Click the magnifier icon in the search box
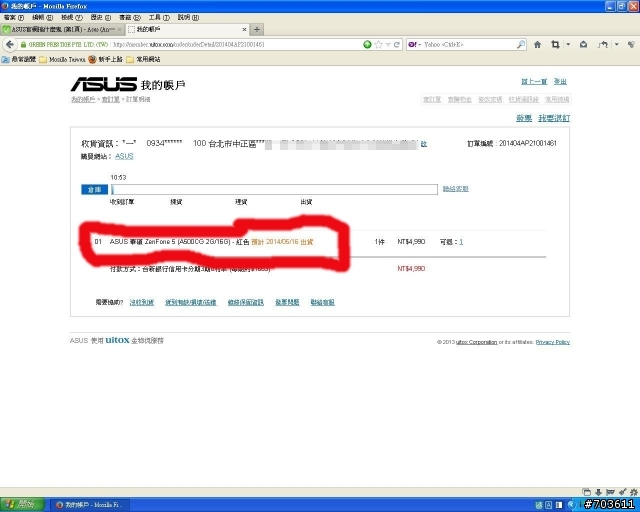 point(521,45)
